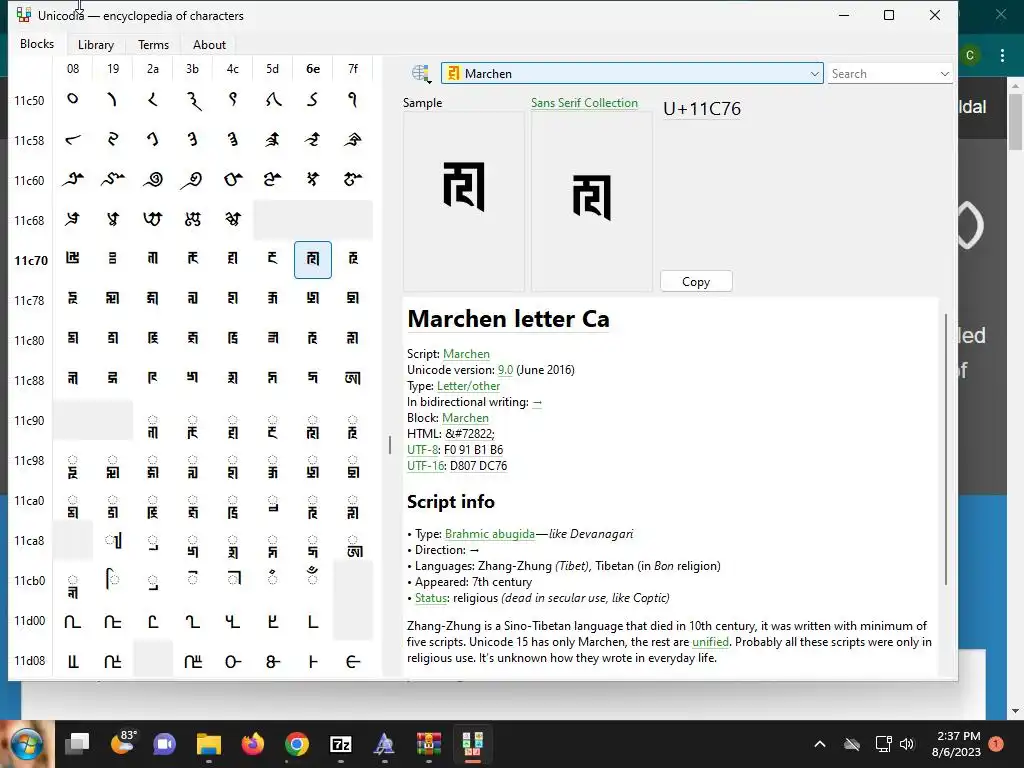Select the highlighted character cell 11C76
1024x768 pixels.
(313, 259)
